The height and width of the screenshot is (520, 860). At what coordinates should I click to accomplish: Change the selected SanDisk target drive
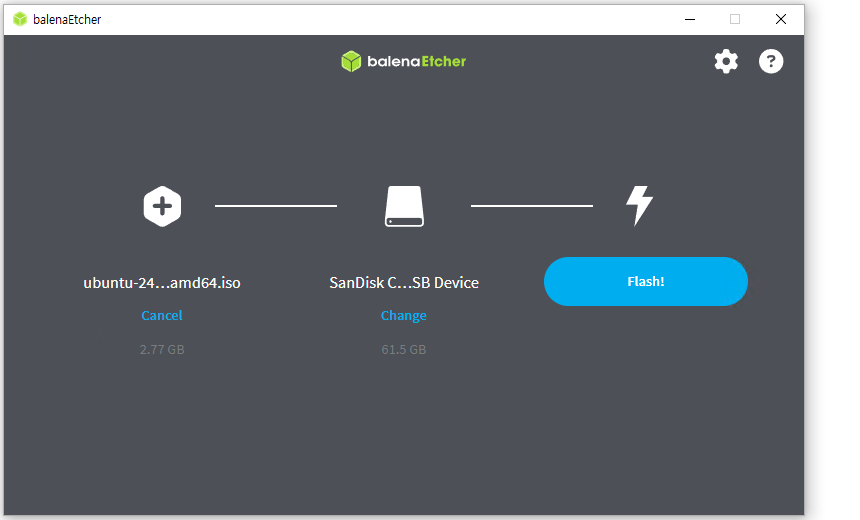404,315
